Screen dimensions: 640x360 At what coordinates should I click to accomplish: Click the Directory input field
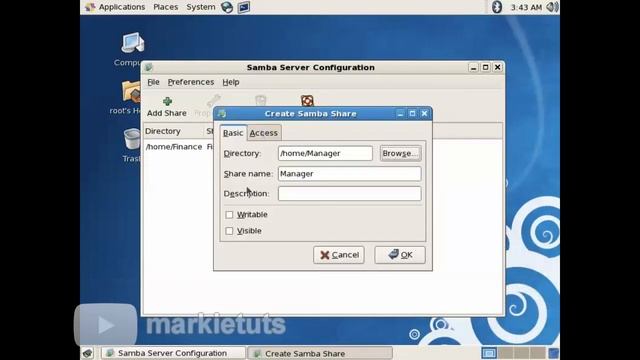coord(325,153)
